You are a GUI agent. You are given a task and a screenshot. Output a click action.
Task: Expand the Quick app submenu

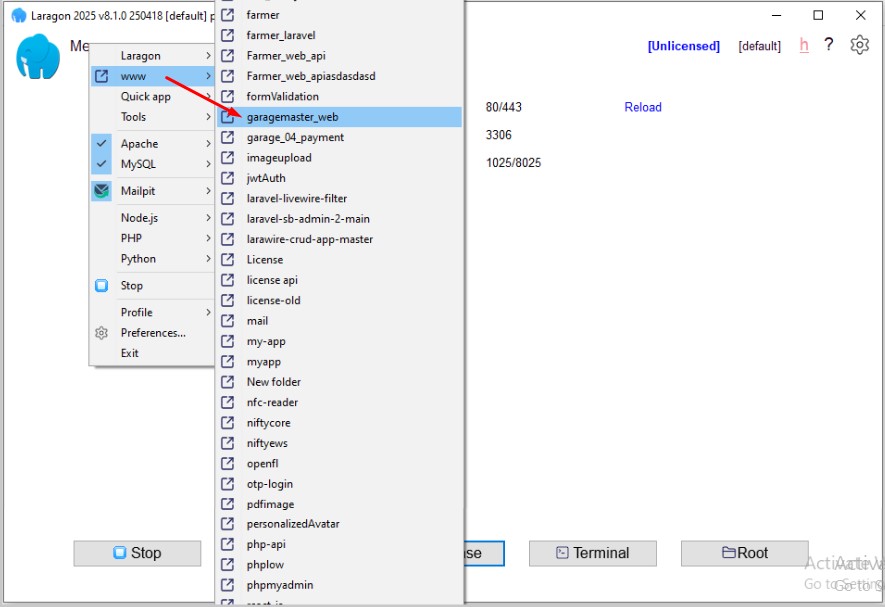[152, 96]
